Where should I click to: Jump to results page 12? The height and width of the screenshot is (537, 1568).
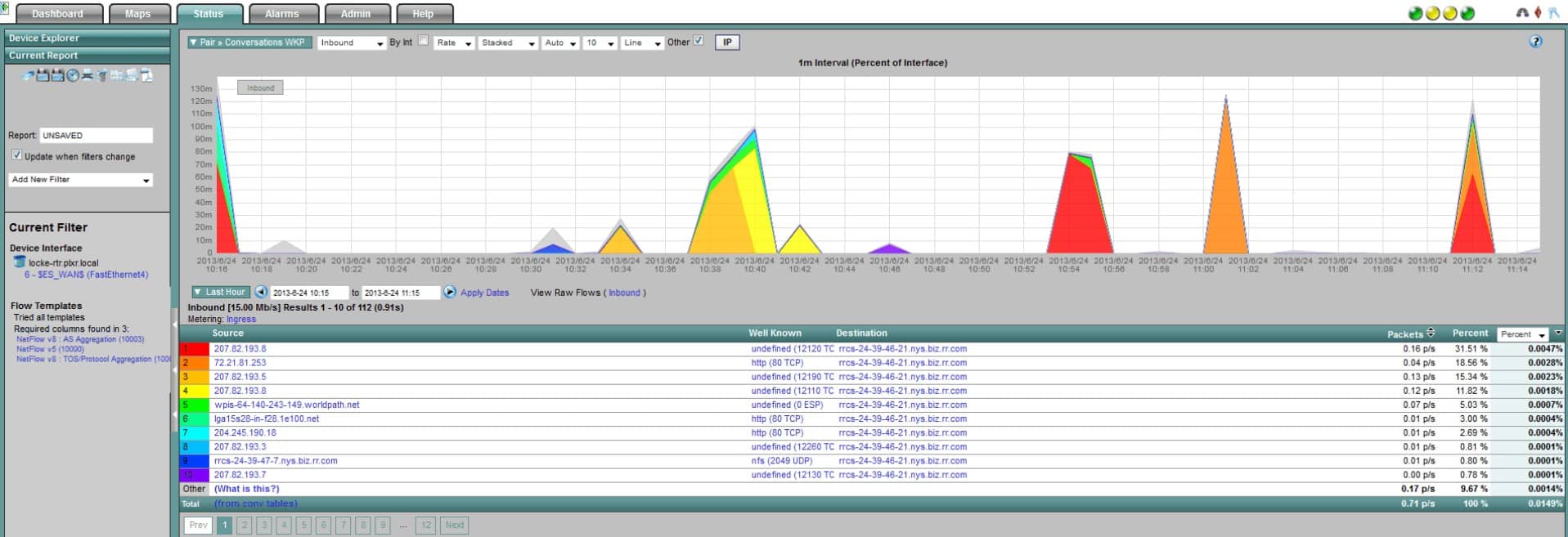[425, 526]
